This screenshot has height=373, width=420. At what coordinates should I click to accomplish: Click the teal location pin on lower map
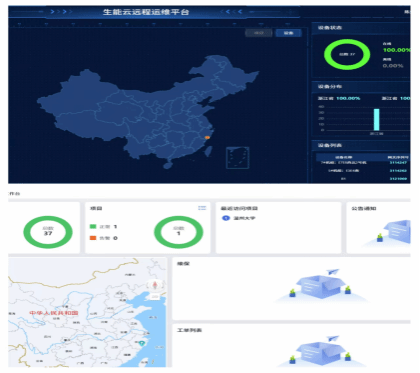point(142,343)
